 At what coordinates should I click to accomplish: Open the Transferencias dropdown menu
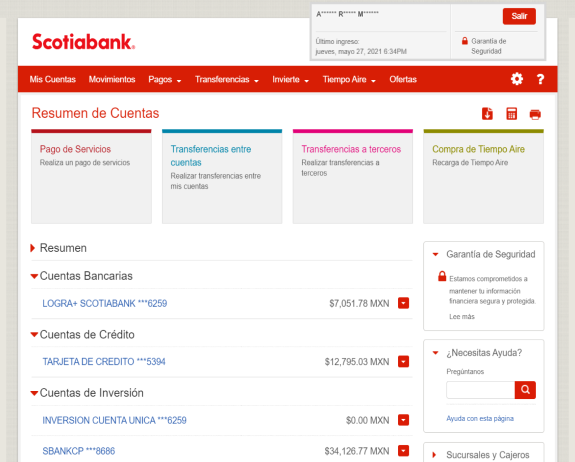coord(227,79)
